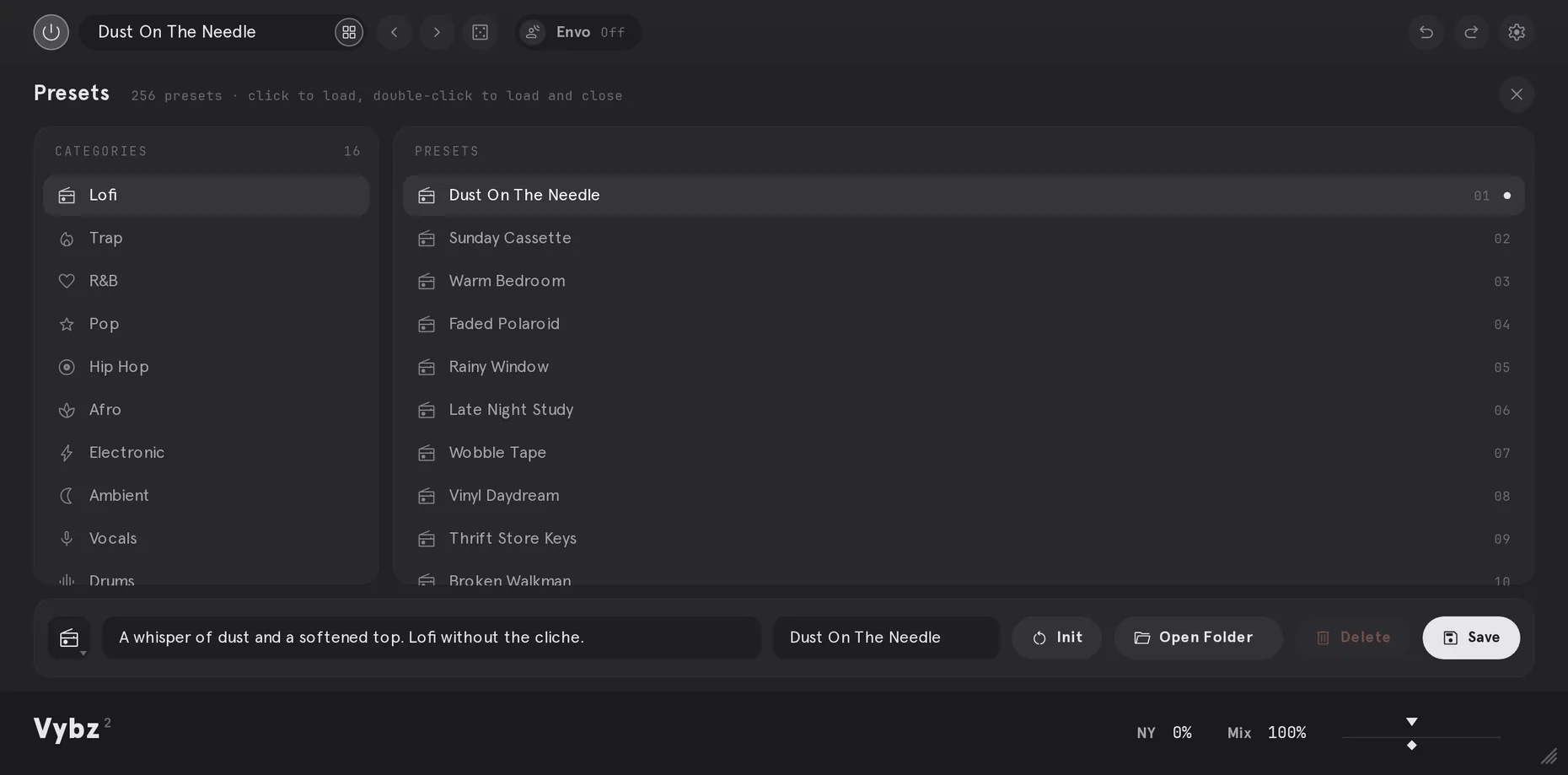Click the randomize dice icon
This screenshot has width=1568, height=775.
480,32
